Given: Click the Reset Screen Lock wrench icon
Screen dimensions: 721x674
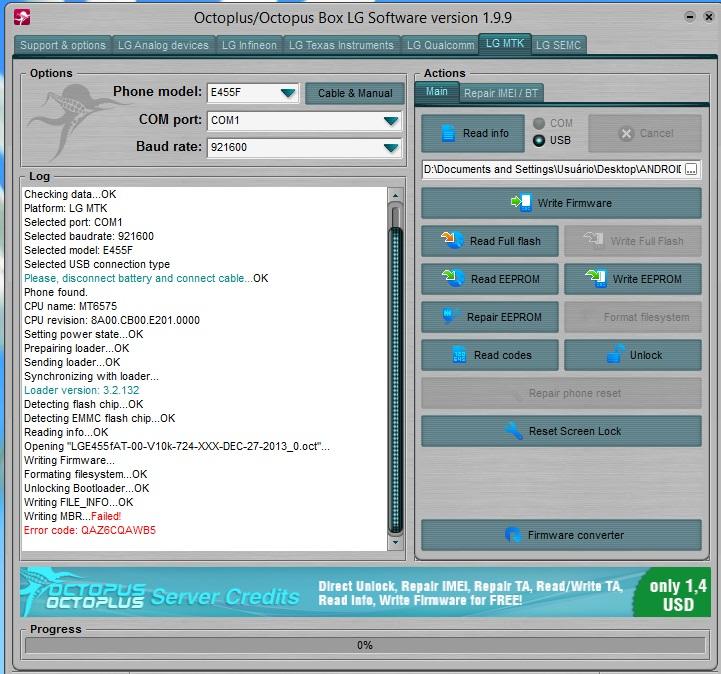Looking at the screenshot, I should tap(514, 431).
